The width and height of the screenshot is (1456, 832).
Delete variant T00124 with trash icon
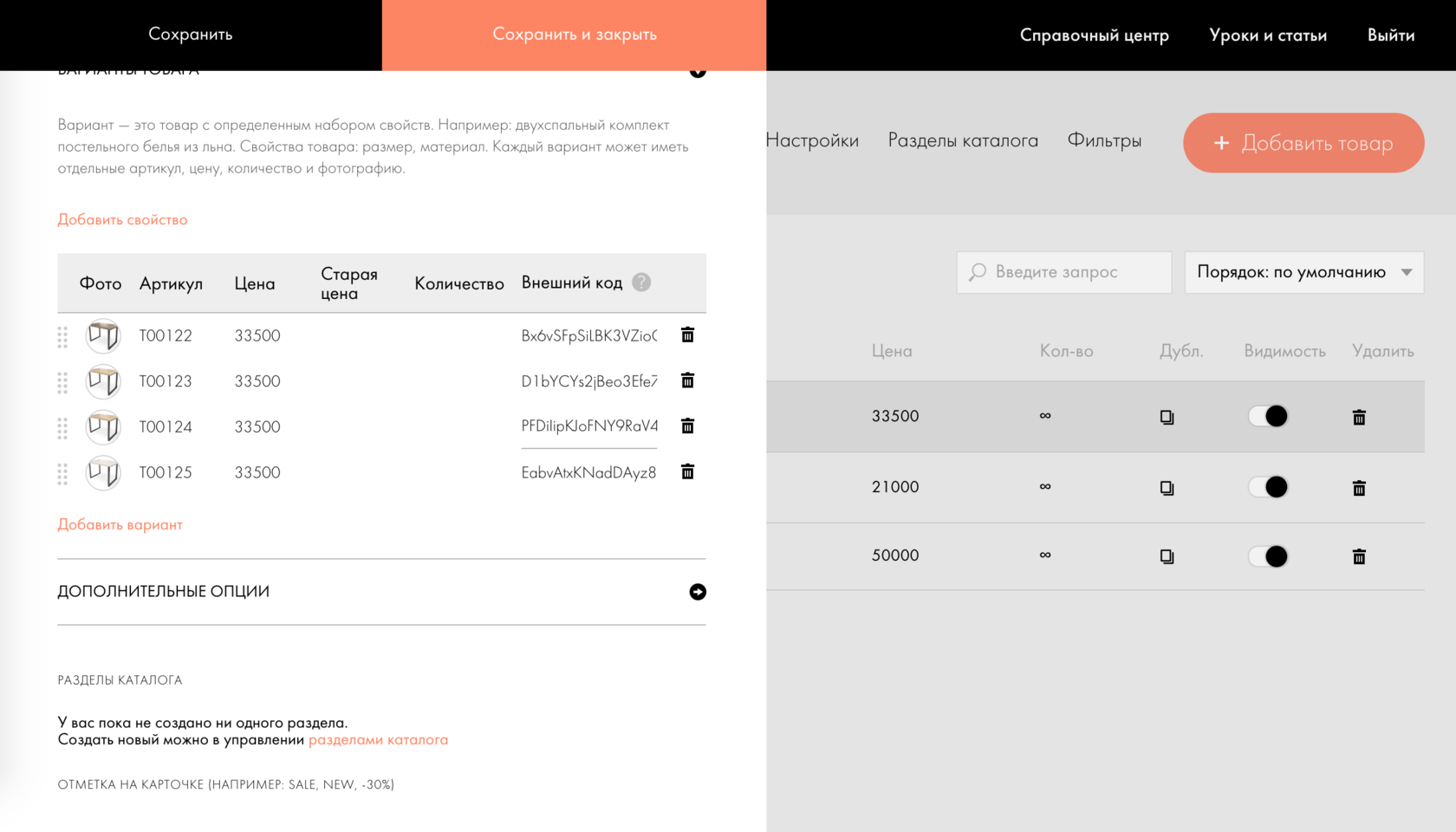687,426
